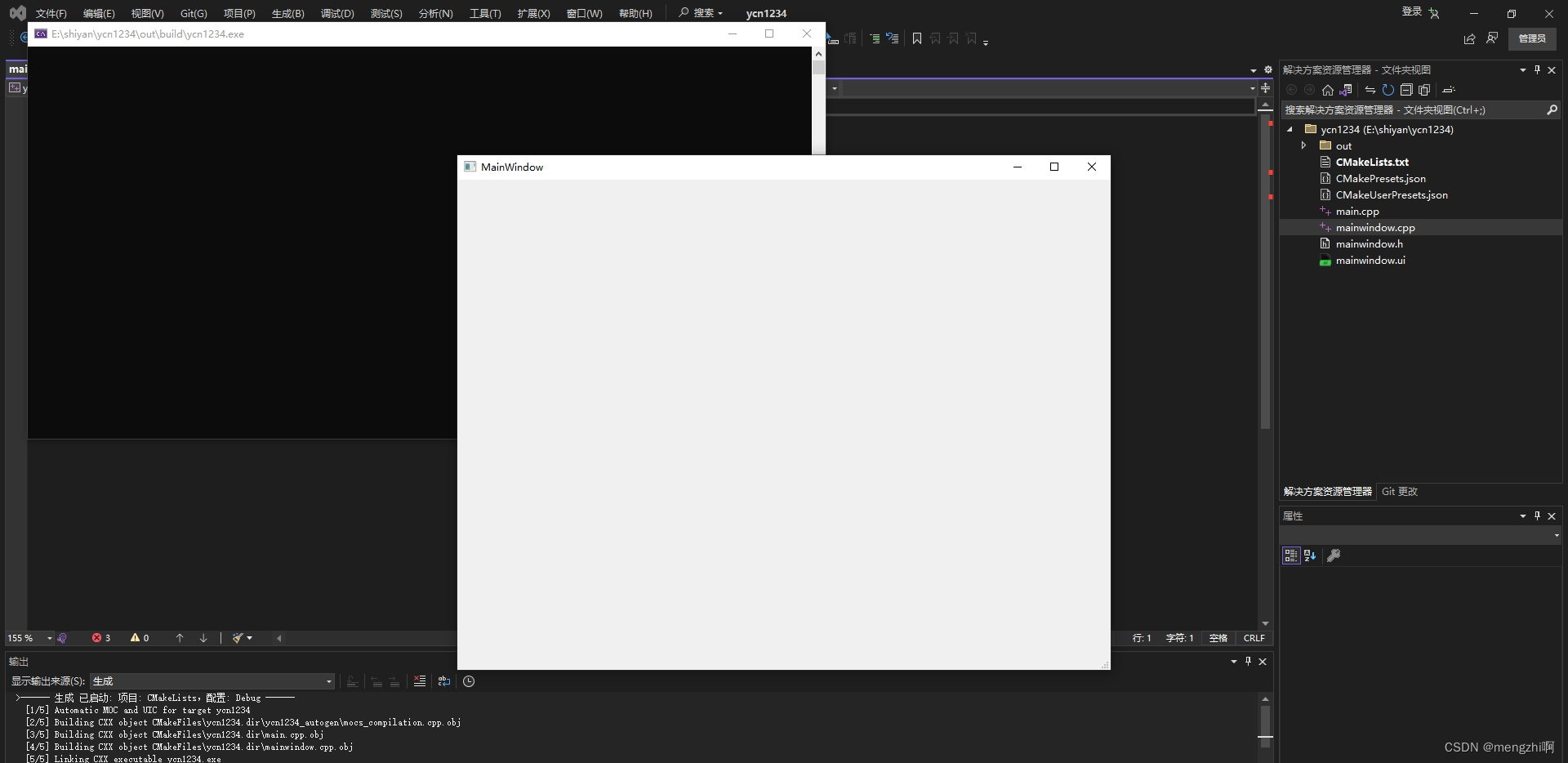The image size is (1568, 763).
Task: Click the live share icon near 管理员
Action: 1469,38
